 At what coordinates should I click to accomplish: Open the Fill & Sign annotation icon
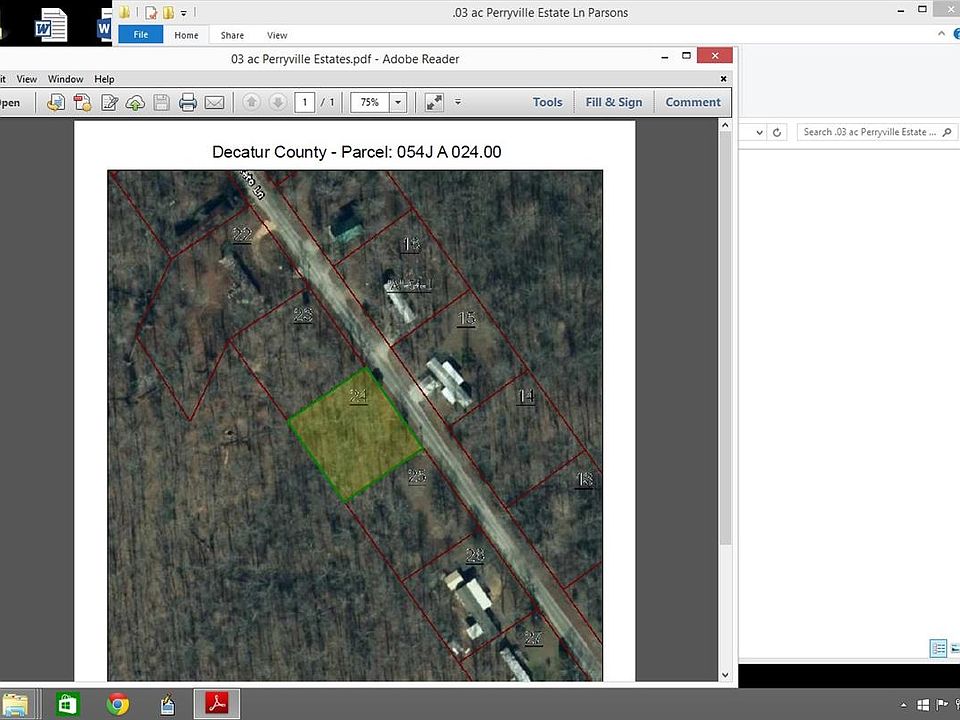pyautogui.click(x=110, y=102)
